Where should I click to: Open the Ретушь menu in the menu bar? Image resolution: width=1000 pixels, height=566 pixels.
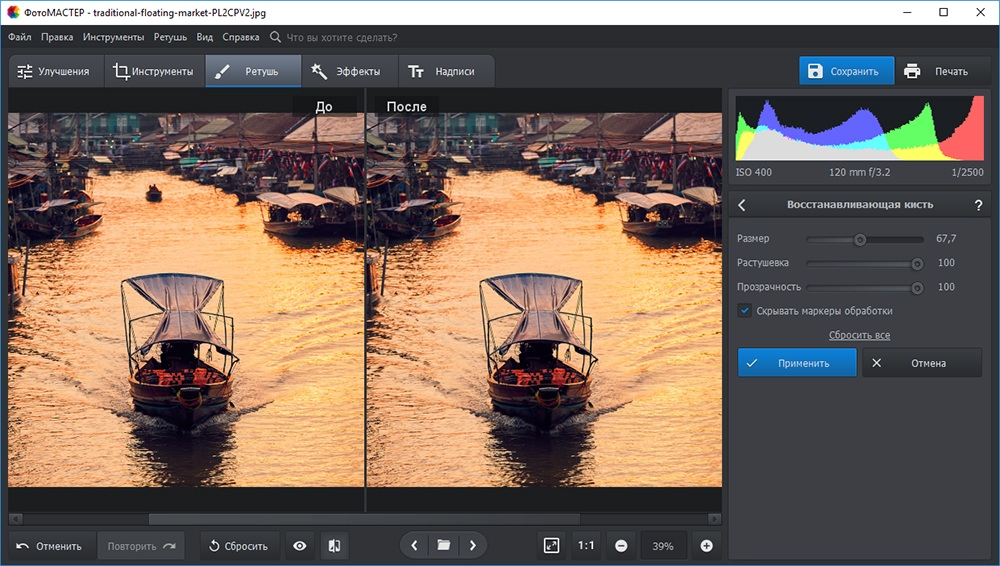click(170, 37)
